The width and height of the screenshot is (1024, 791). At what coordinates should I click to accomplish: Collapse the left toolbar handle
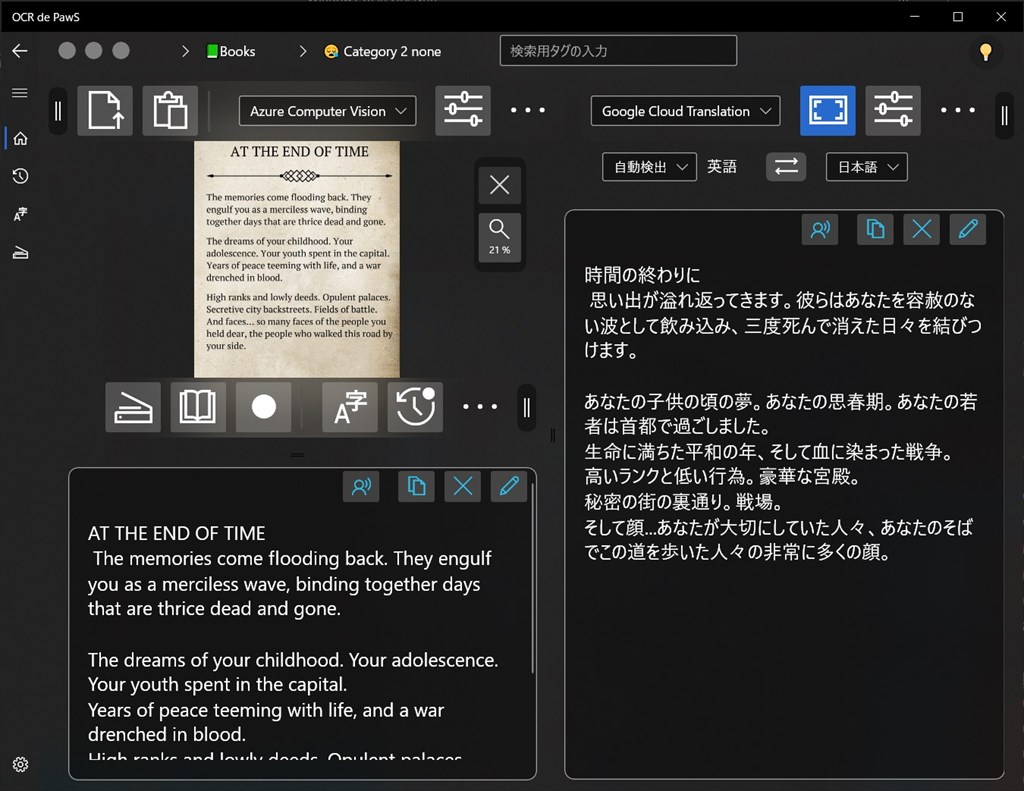click(57, 111)
